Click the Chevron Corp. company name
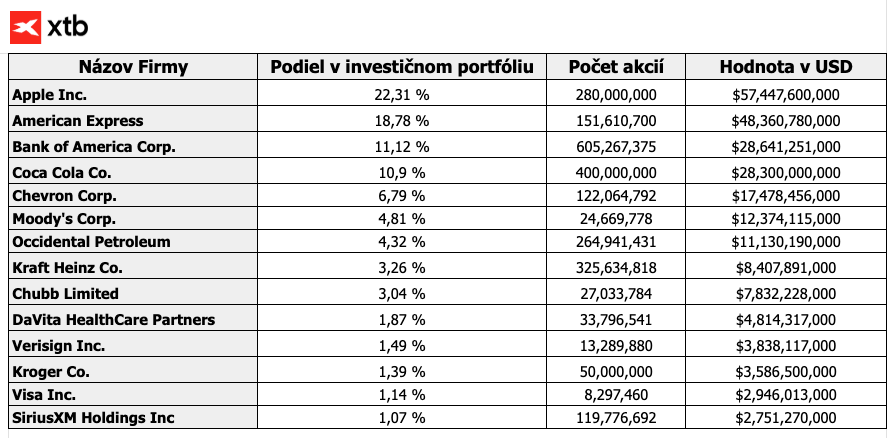893x438 pixels. (x=65, y=195)
